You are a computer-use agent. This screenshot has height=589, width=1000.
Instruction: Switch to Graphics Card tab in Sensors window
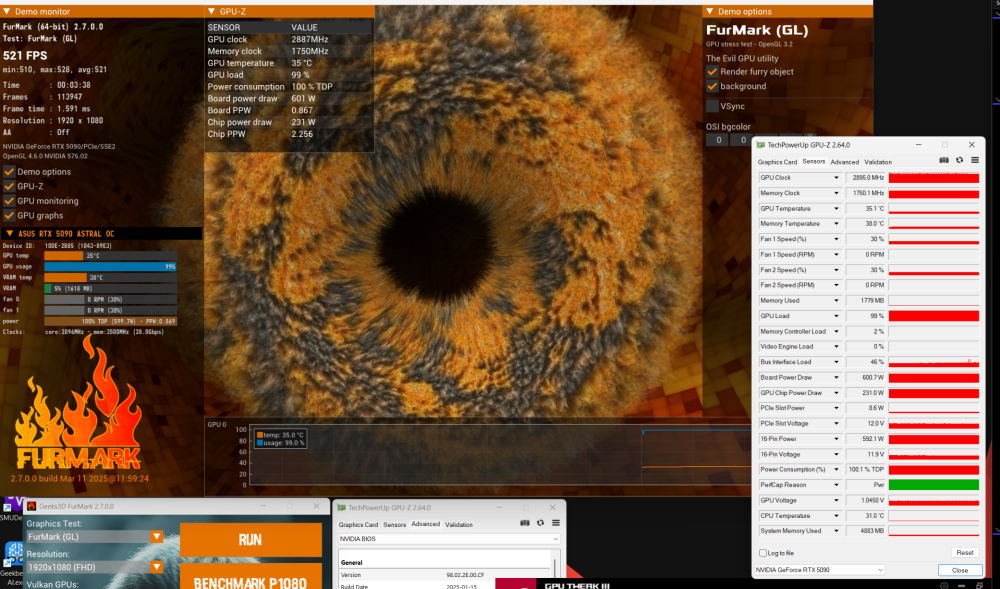click(x=777, y=162)
